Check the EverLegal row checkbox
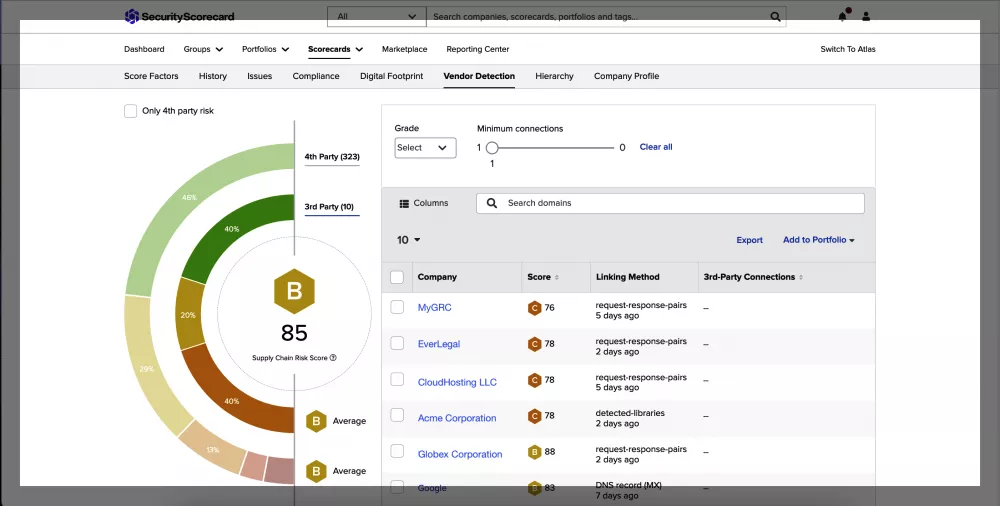 397,343
